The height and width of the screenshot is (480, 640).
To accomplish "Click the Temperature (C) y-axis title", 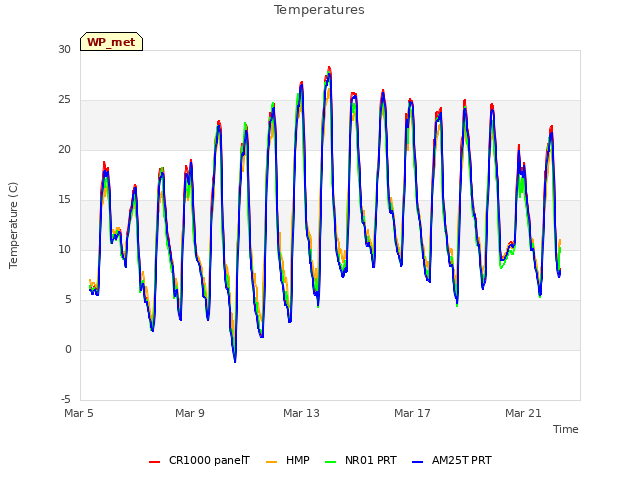I will point(13,225).
